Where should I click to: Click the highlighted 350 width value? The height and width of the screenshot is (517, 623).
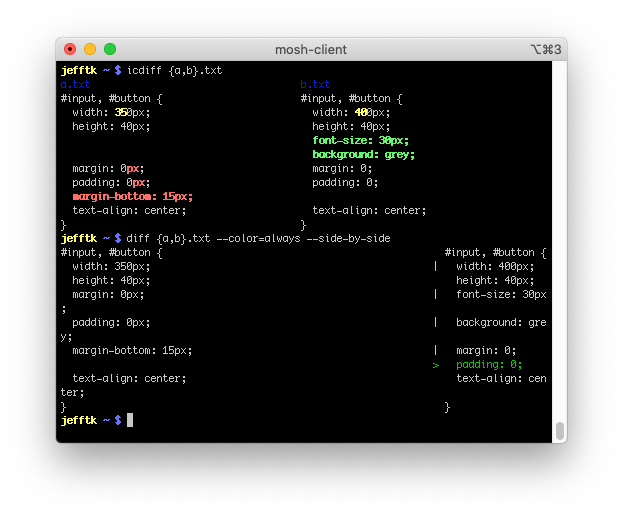(x=124, y=113)
